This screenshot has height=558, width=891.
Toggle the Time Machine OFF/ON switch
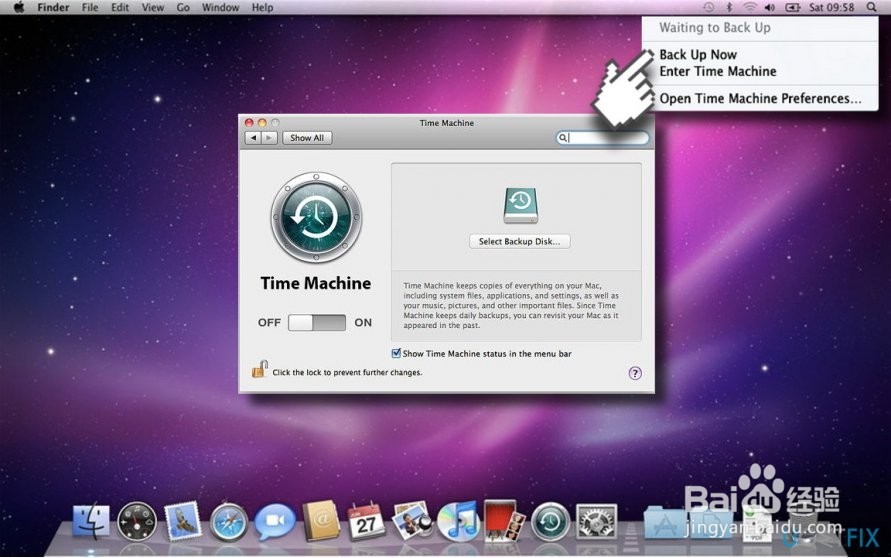(317, 323)
